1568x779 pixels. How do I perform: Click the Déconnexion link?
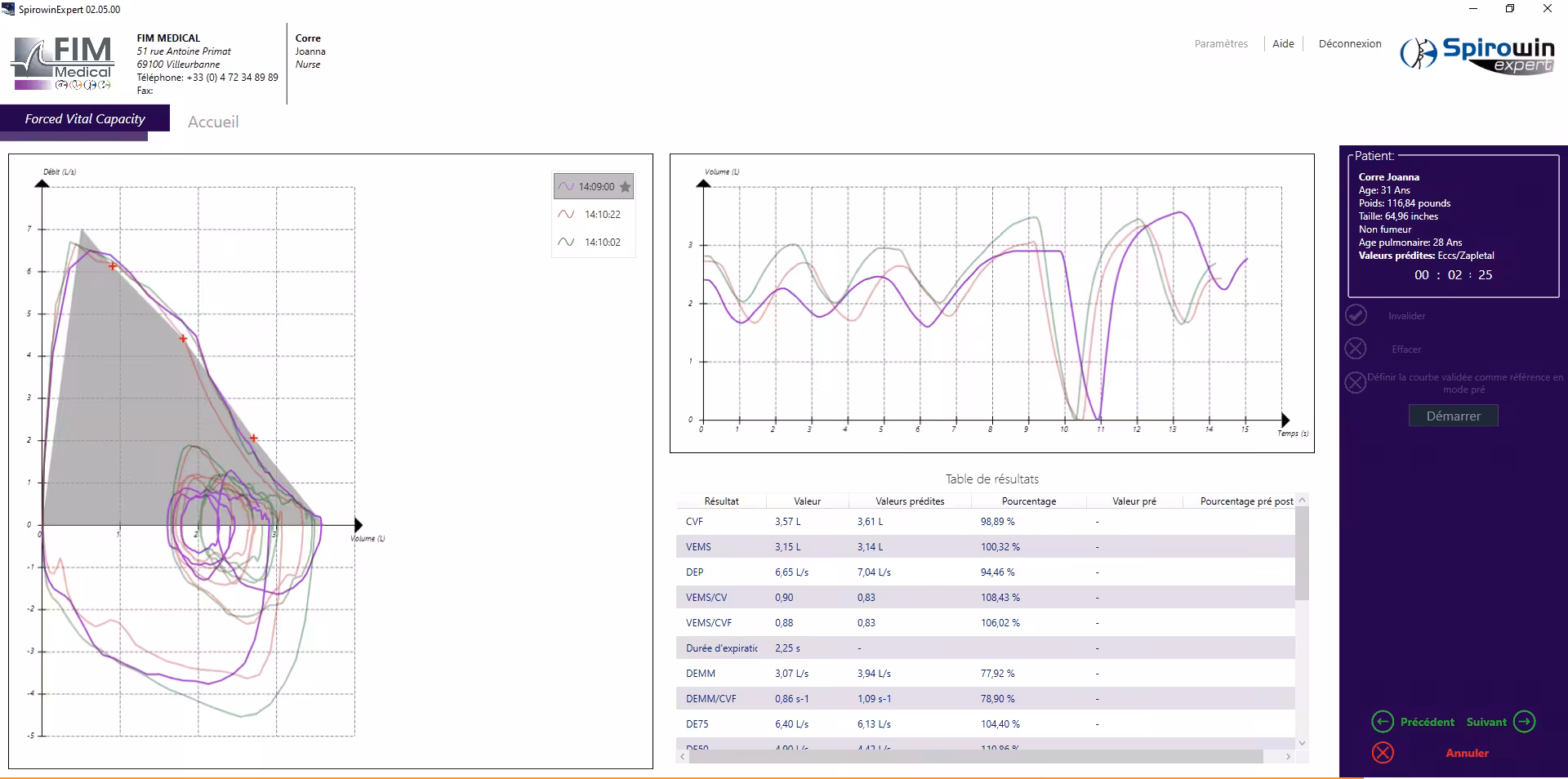1349,44
